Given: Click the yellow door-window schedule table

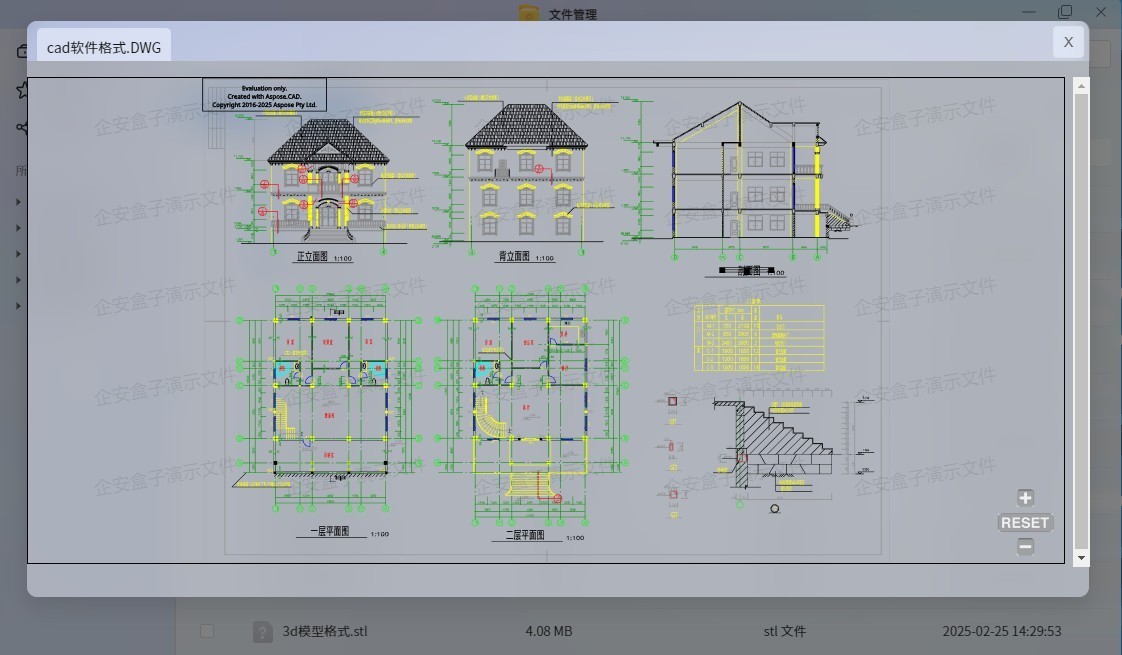Looking at the screenshot, I should (759, 337).
